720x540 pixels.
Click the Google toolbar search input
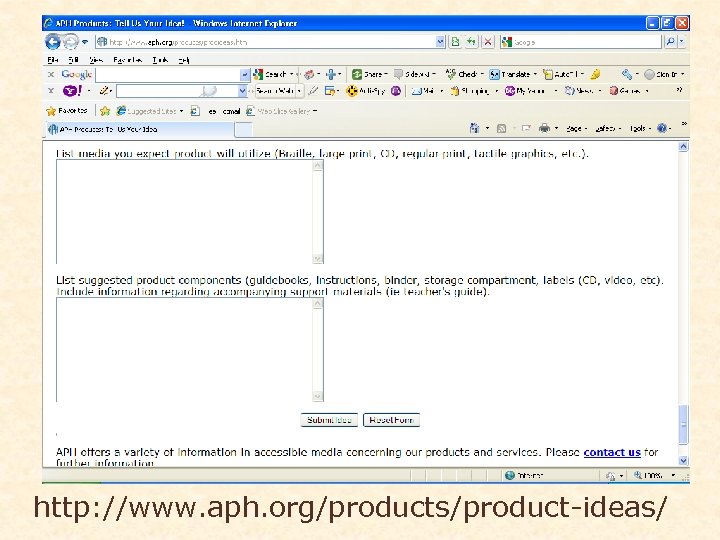(x=168, y=74)
